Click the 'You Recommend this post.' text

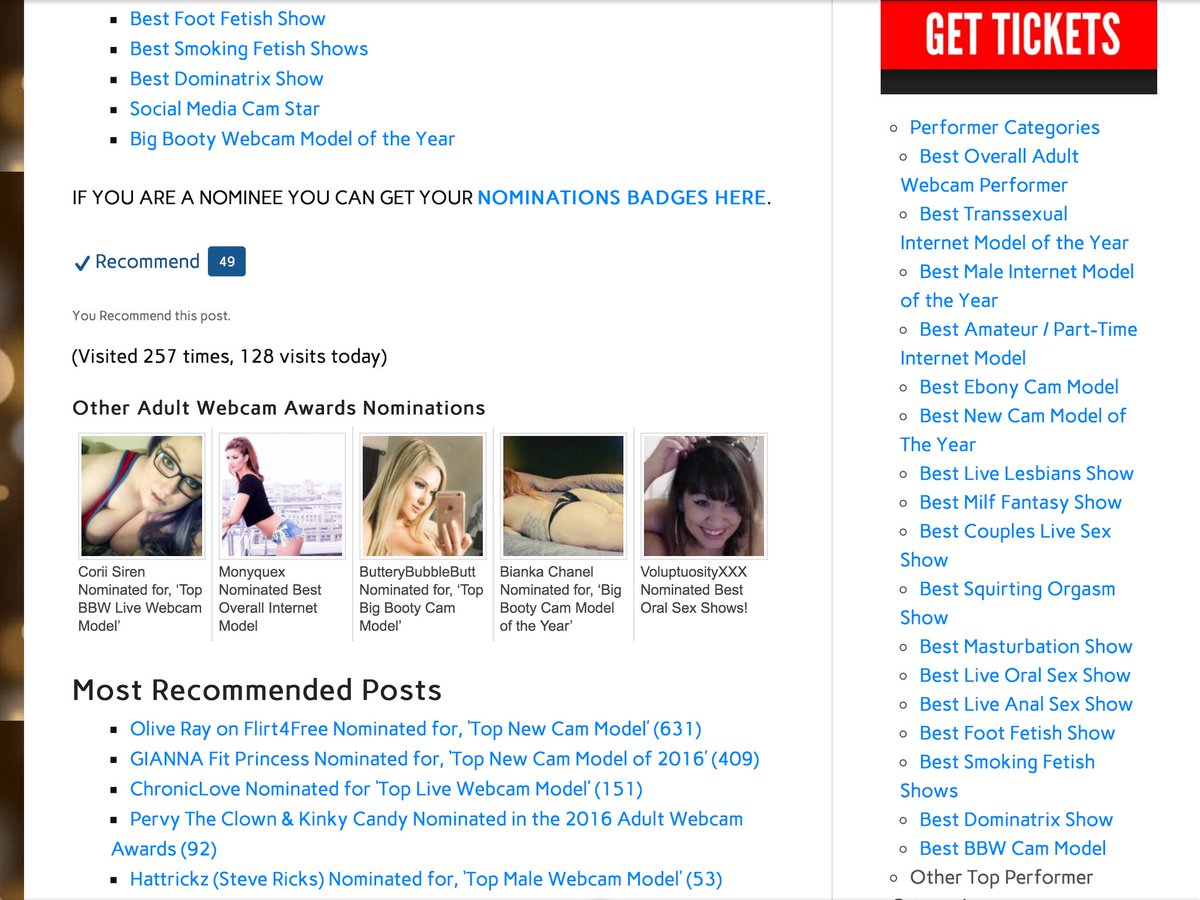click(x=151, y=316)
